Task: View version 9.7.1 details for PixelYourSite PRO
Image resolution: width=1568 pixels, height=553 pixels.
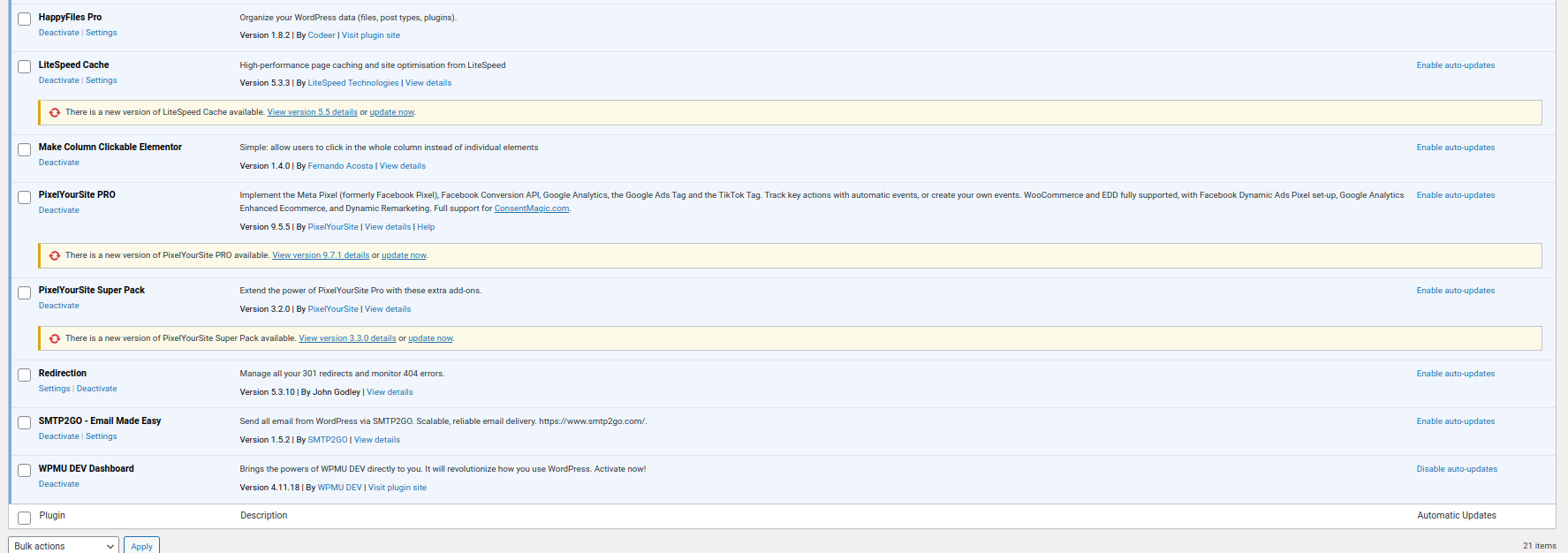Action: 321,255
